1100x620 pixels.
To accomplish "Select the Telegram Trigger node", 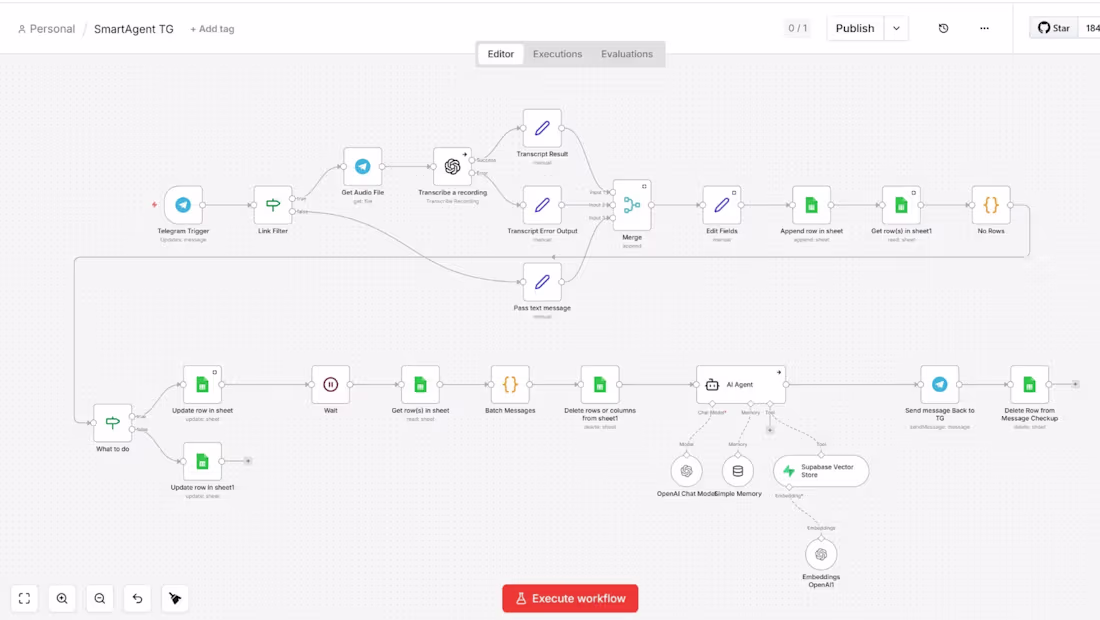I will pyautogui.click(x=183, y=205).
